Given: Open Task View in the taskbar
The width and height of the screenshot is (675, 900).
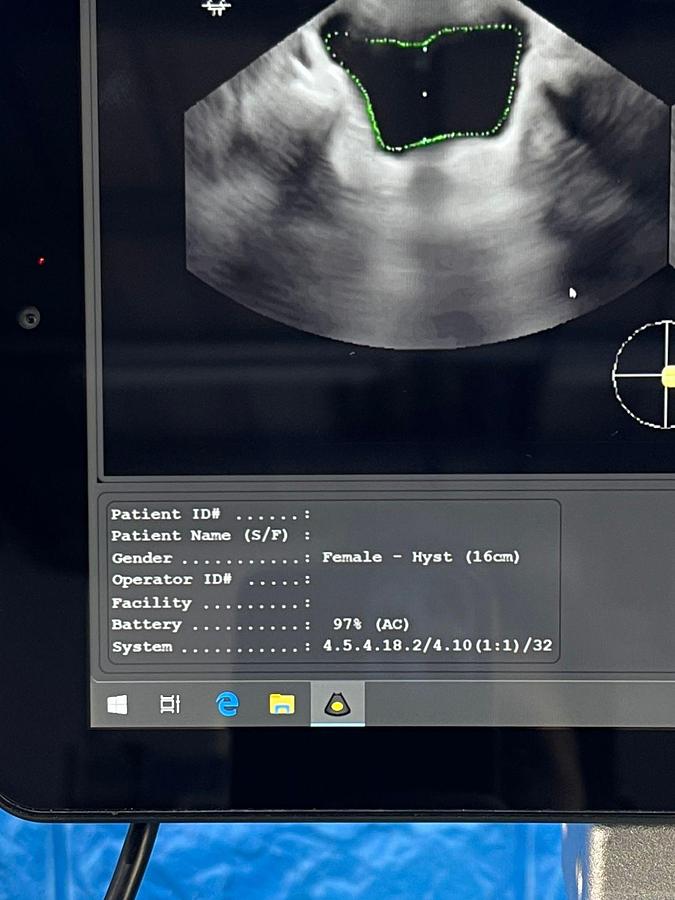Looking at the screenshot, I should click(170, 704).
